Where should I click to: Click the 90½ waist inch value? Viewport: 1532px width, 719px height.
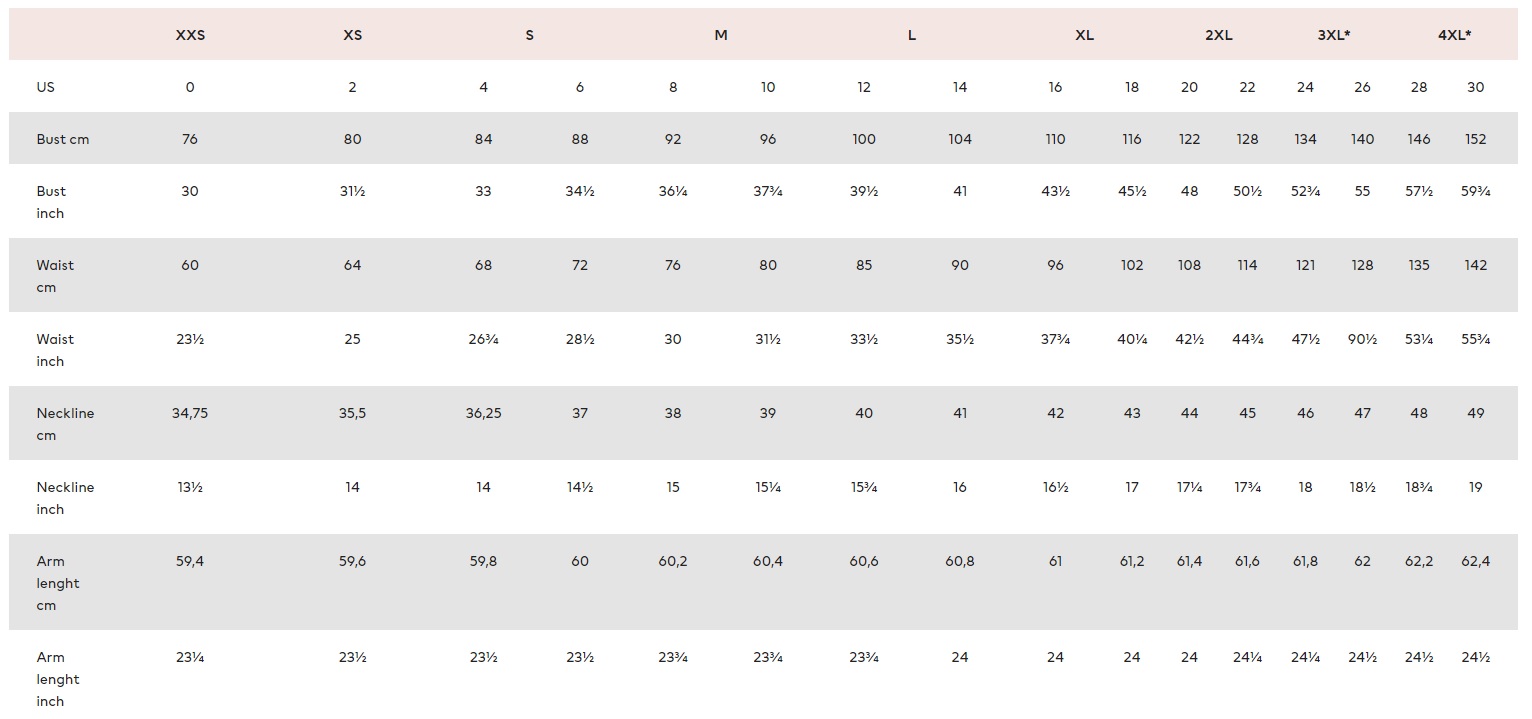tap(1362, 339)
